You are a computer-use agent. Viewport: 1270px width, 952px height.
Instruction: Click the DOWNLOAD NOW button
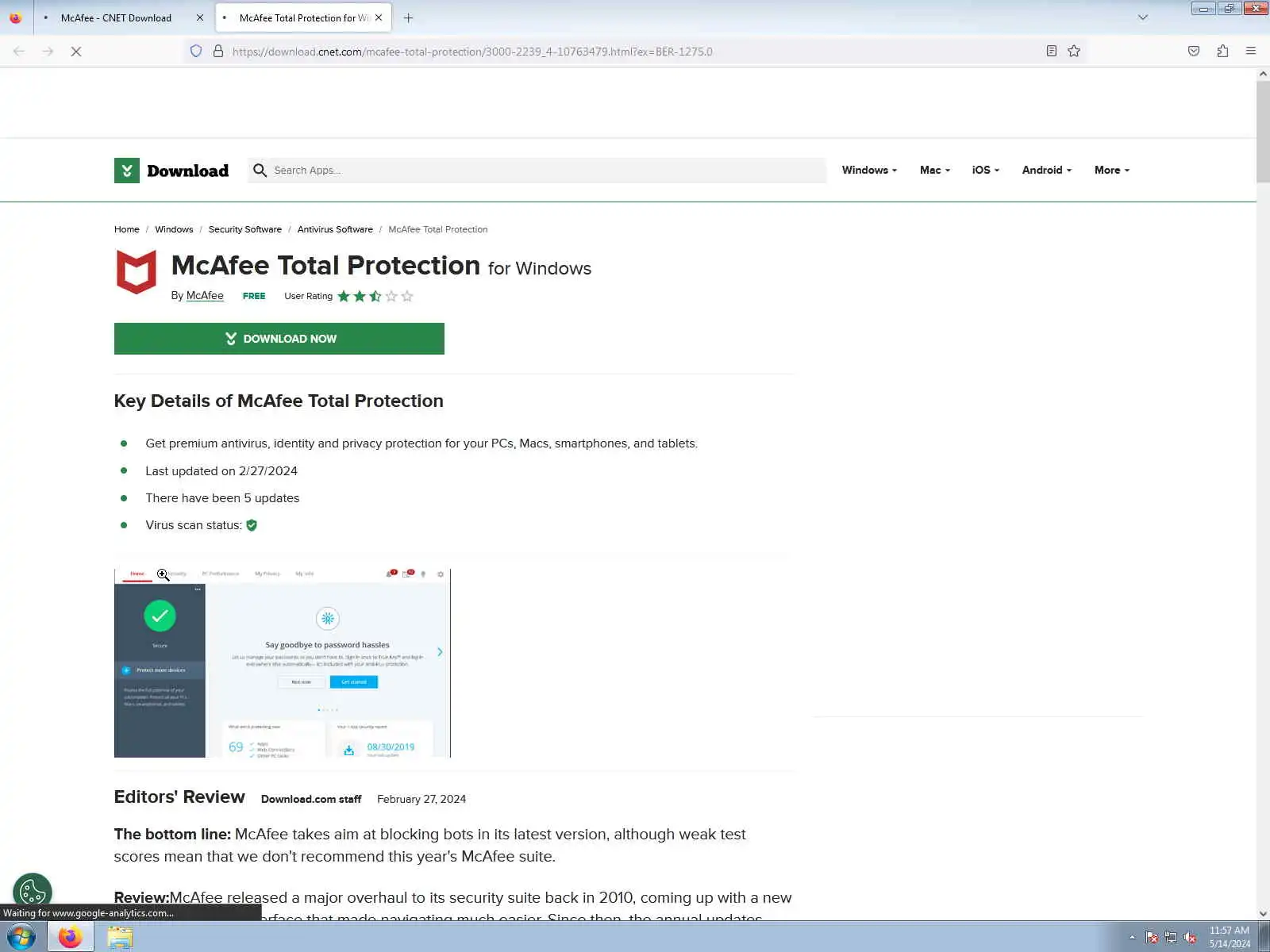(279, 339)
